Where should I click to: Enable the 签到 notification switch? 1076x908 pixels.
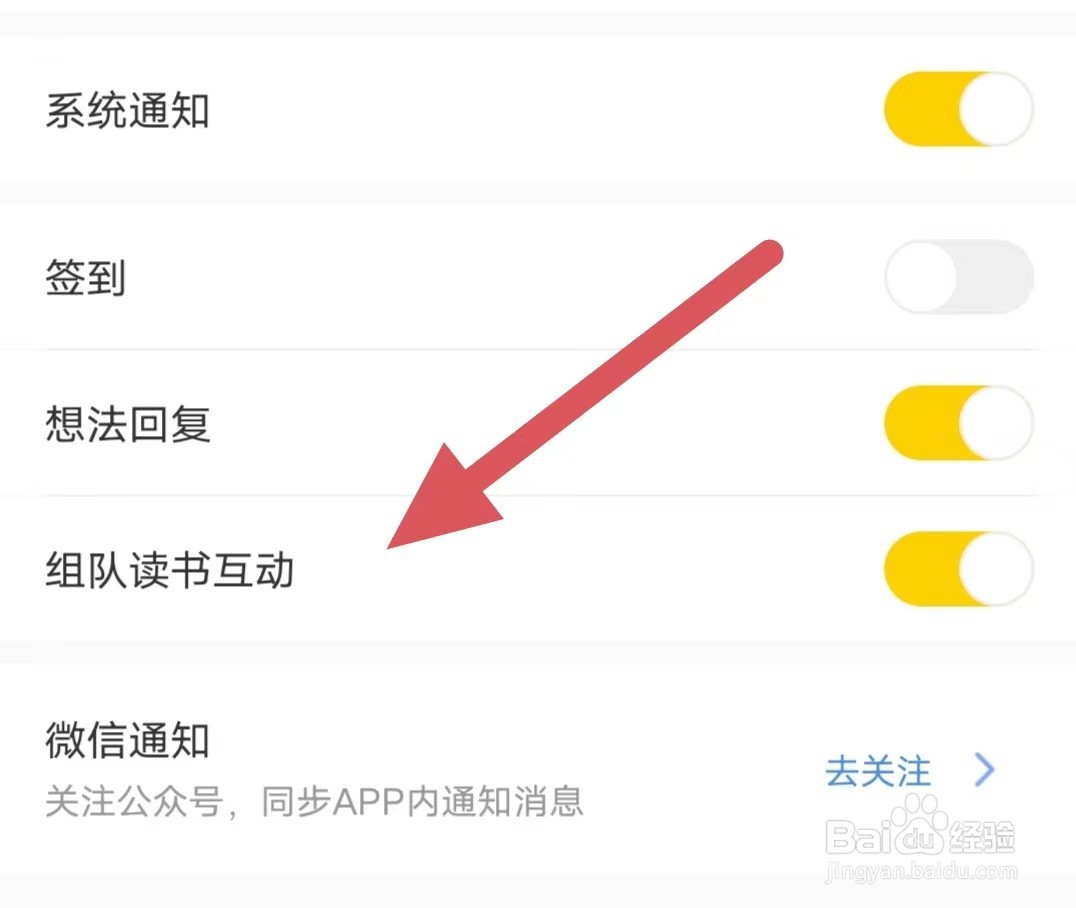pos(959,277)
